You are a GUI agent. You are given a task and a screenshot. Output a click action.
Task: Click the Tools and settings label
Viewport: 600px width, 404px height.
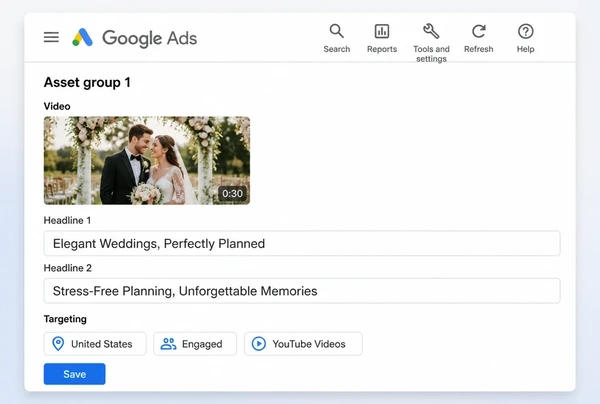[431, 54]
